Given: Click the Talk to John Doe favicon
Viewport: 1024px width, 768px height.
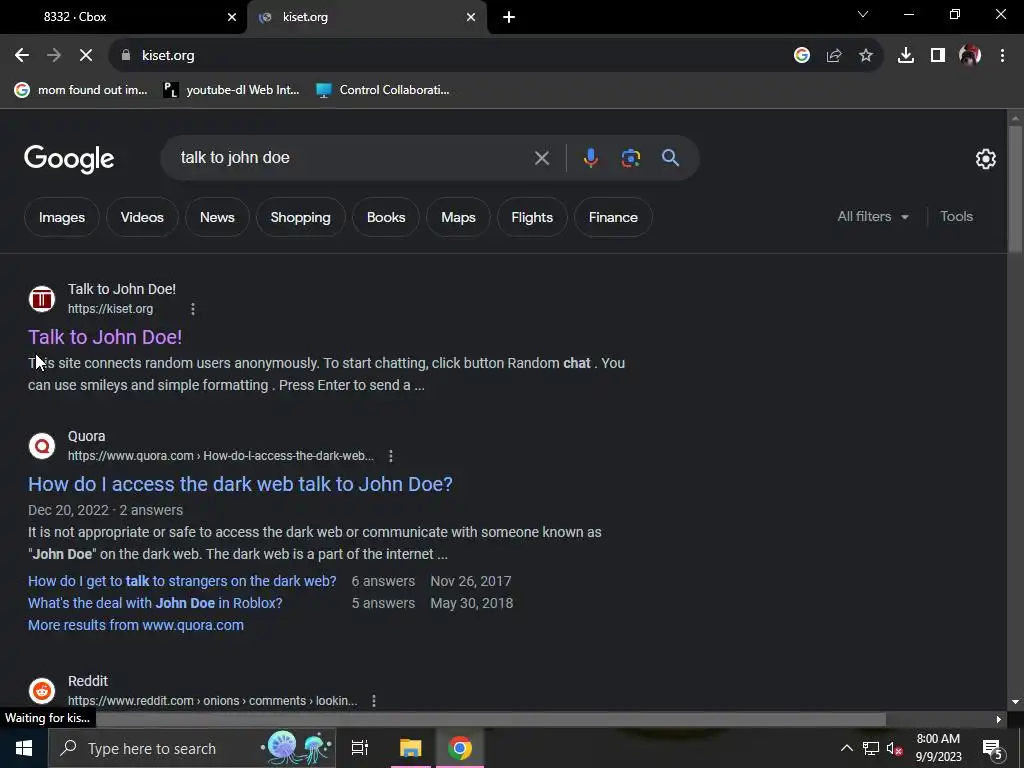Looking at the screenshot, I should (x=42, y=299).
